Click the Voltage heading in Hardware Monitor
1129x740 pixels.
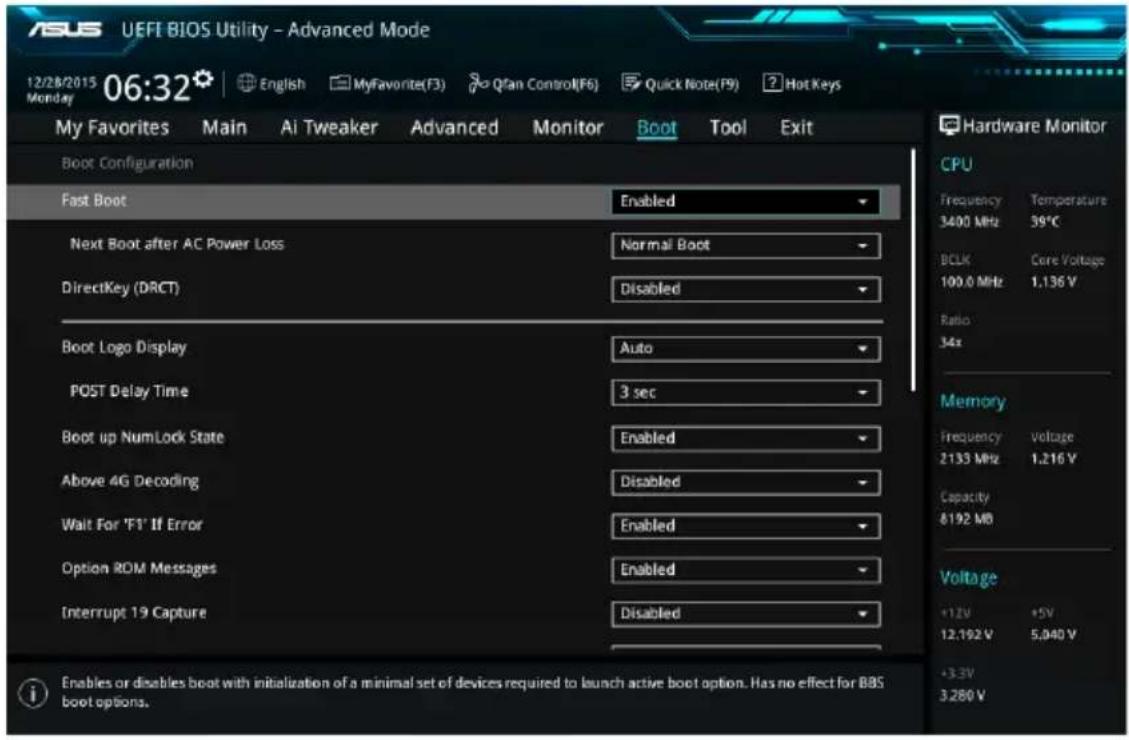pos(968,578)
